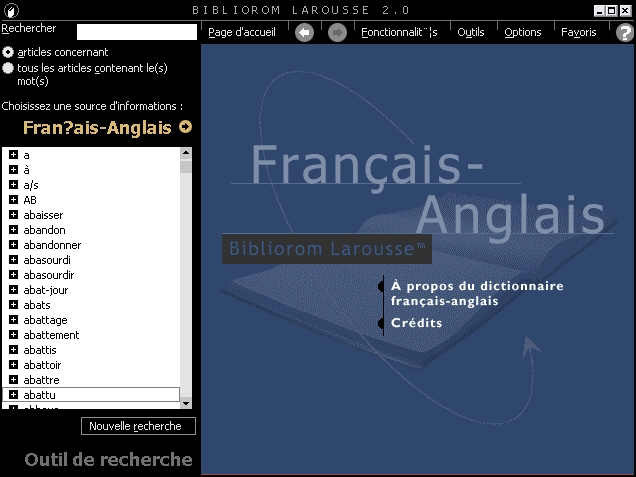Click the Français-Anglais source title
This screenshot has width=636, height=477.
point(97,128)
